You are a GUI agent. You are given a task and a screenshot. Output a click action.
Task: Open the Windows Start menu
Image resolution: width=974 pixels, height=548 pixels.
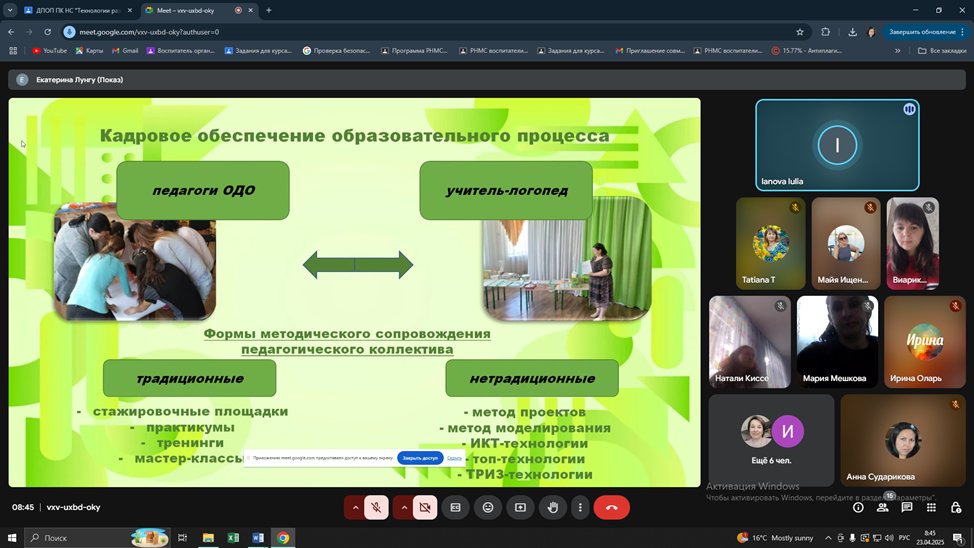11,538
